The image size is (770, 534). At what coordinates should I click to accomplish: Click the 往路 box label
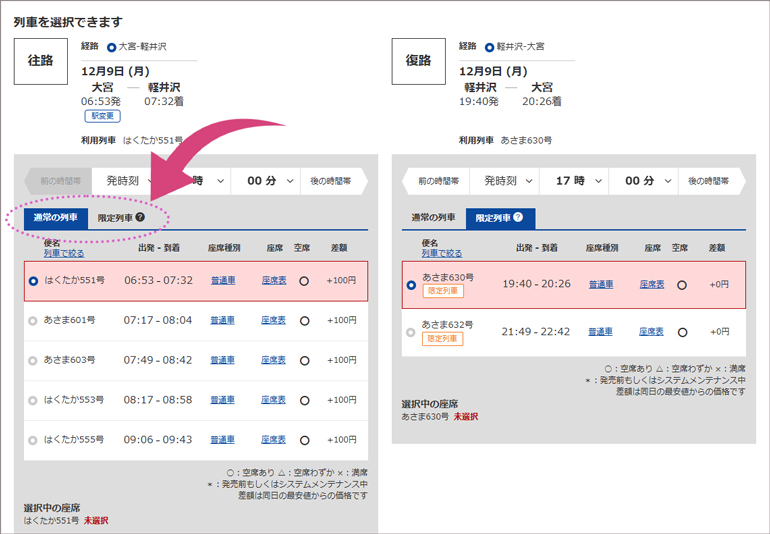pyautogui.click(x=40, y=61)
